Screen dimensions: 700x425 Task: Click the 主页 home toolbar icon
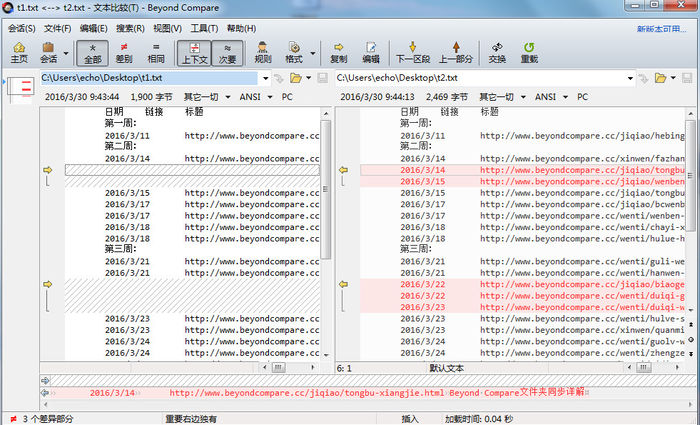point(19,53)
